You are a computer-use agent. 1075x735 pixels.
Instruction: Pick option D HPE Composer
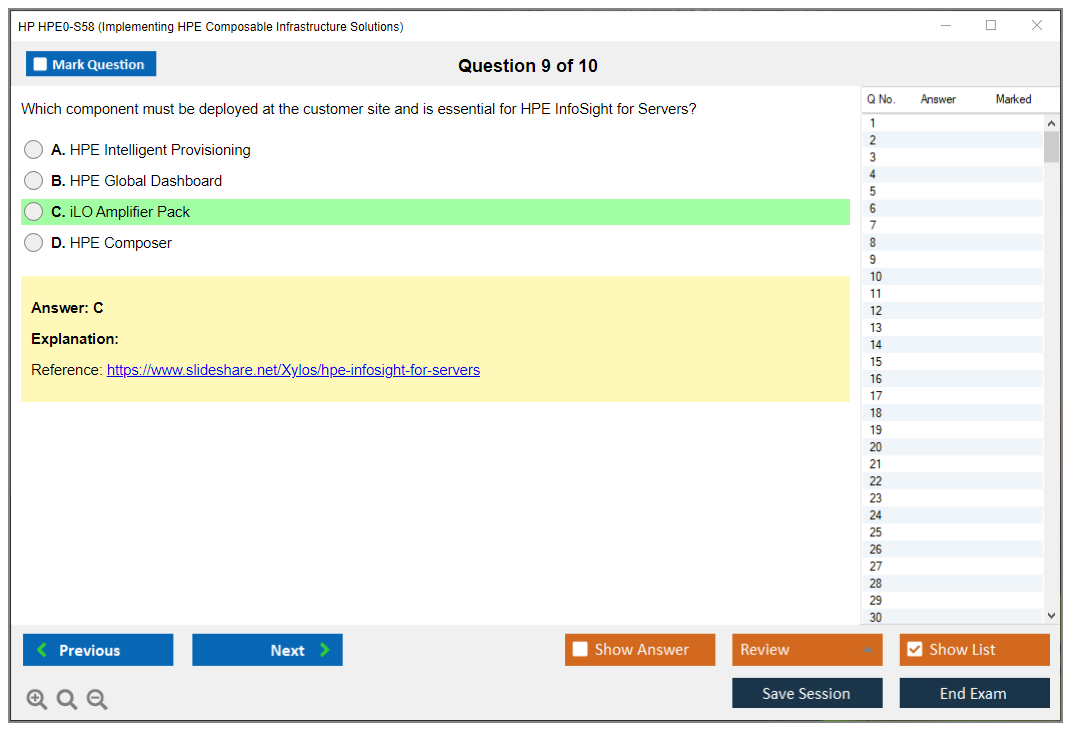click(x=34, y=243)
